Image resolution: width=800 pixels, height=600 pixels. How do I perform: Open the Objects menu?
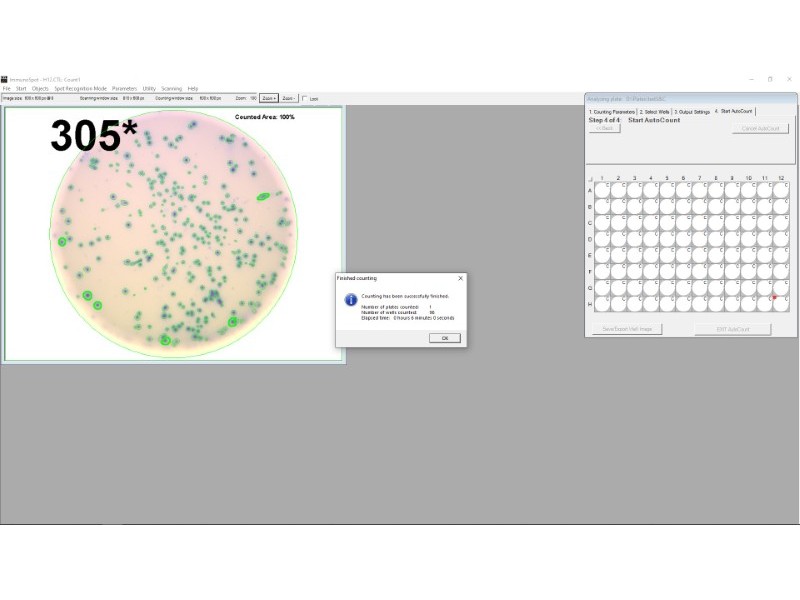41,87
